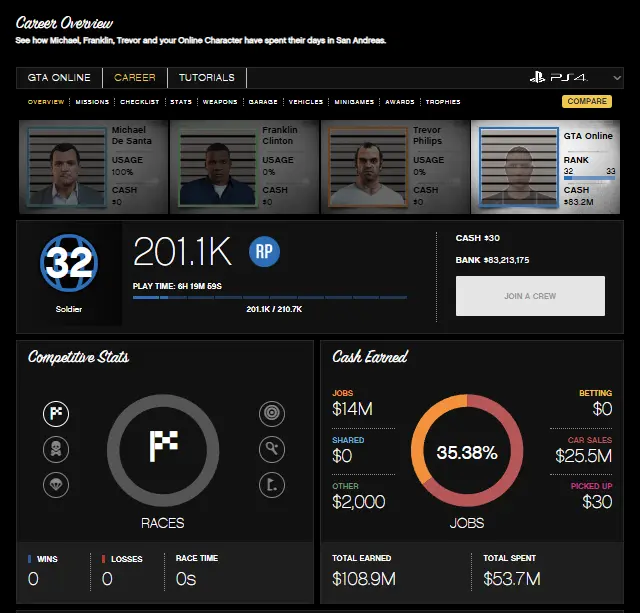
Task: Select the Shooting Range target icon
Action: (272, 413)
